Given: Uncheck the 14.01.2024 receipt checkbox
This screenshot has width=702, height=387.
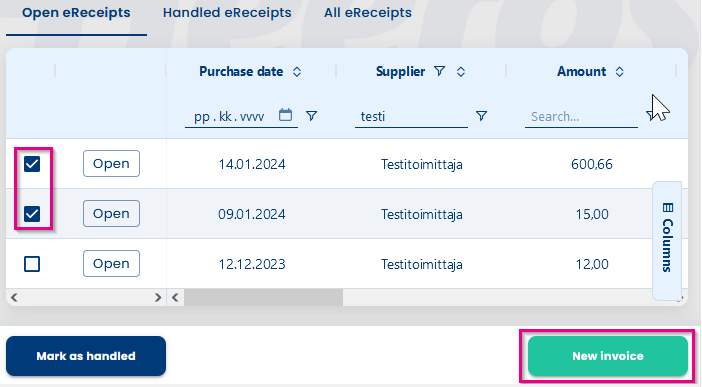Looking at the screenshot, I should tap(32, 164).
